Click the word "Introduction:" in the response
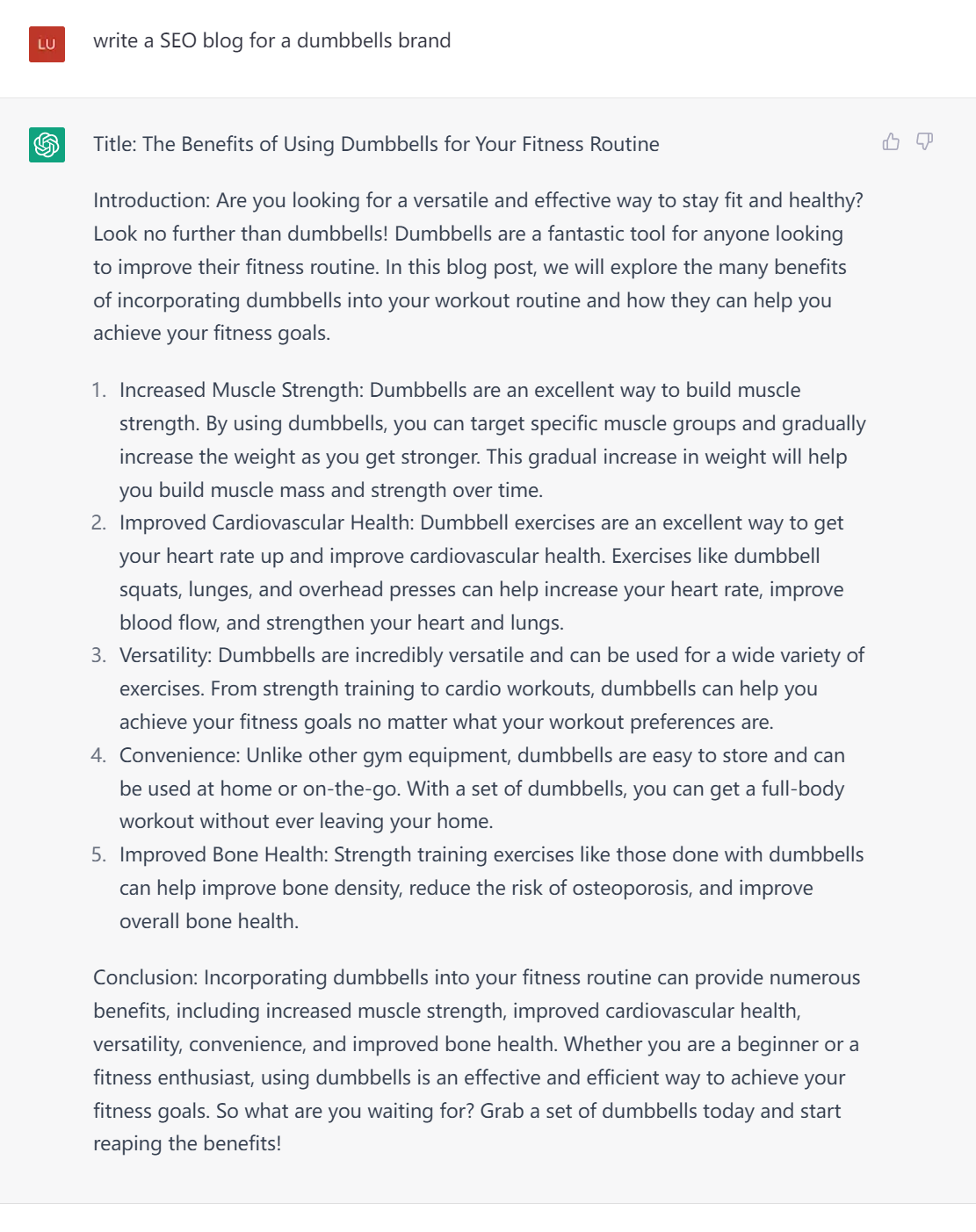976x1232 pixels. (x=151, y=201)
